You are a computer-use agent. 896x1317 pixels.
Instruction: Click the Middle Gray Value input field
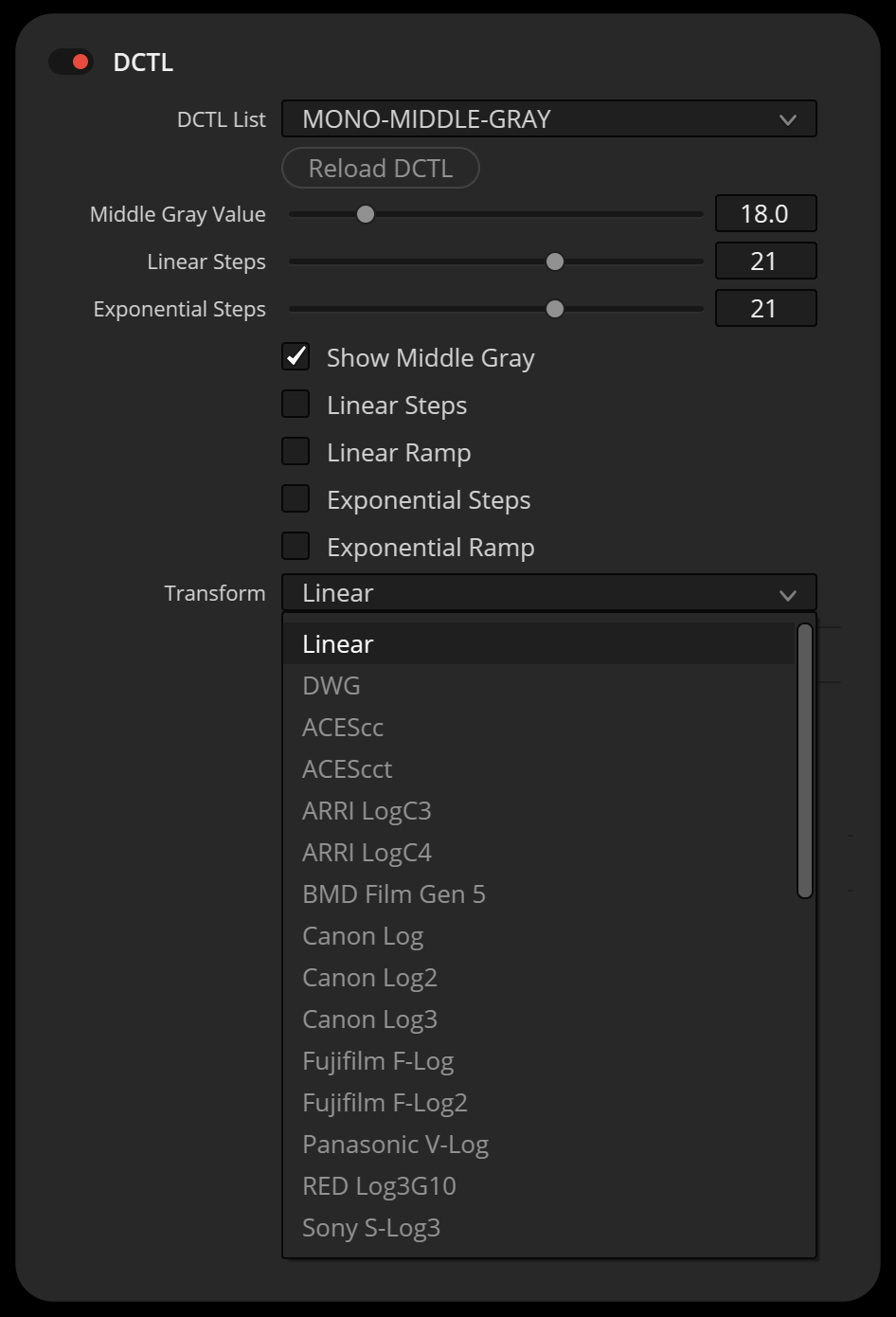pyautogui.click(x=764, y=214)
